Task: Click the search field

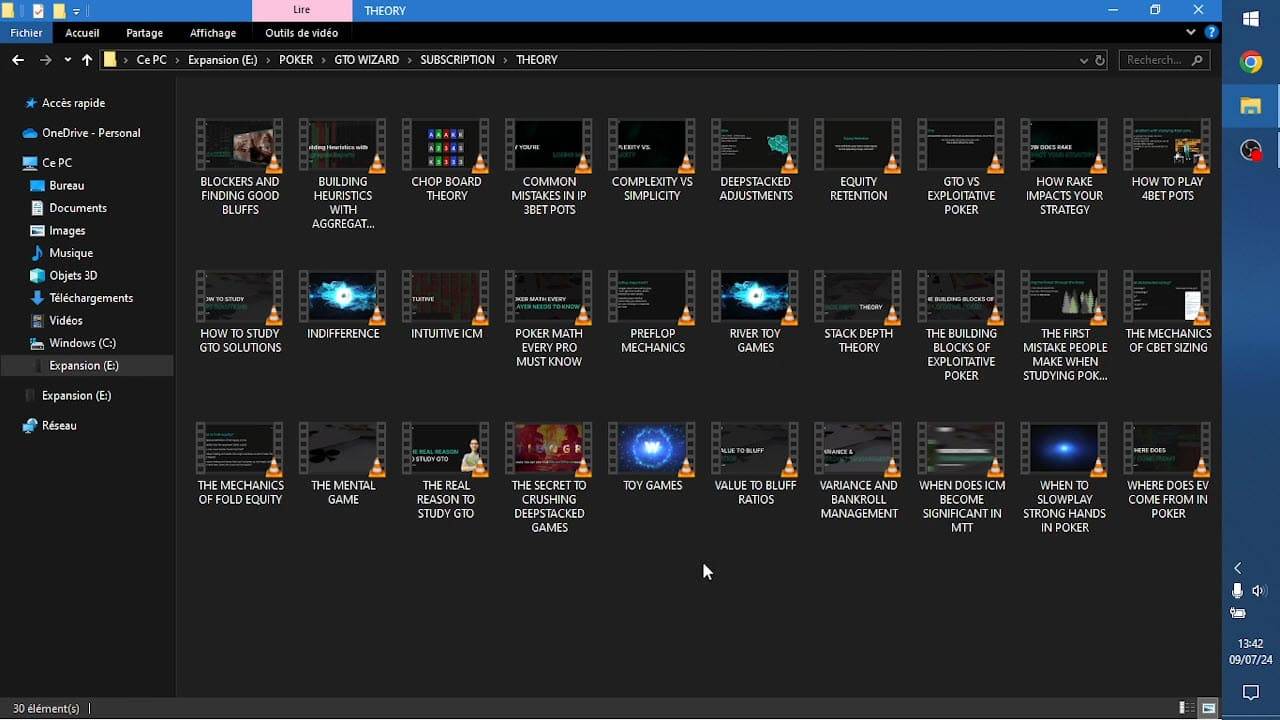Action: point(1164,60)
